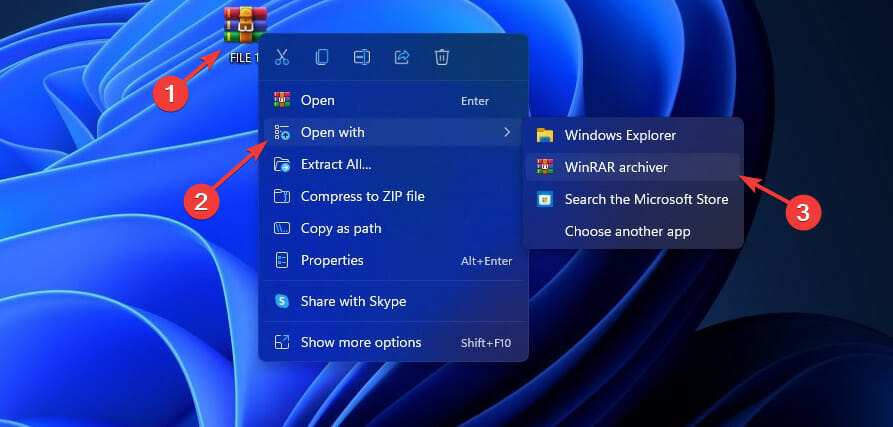Click Show more options entry
This screenshot has width=893, height=427.
(393, 342)
